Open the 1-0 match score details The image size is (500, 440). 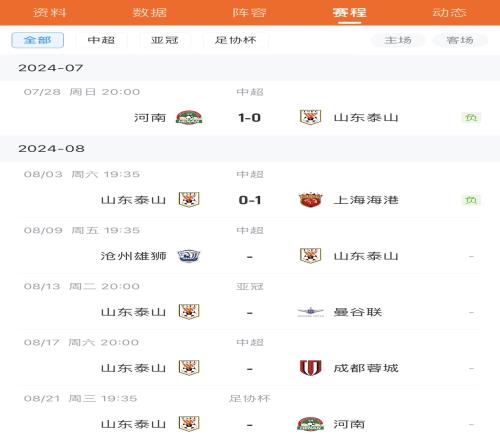click(x=249, y=118)
